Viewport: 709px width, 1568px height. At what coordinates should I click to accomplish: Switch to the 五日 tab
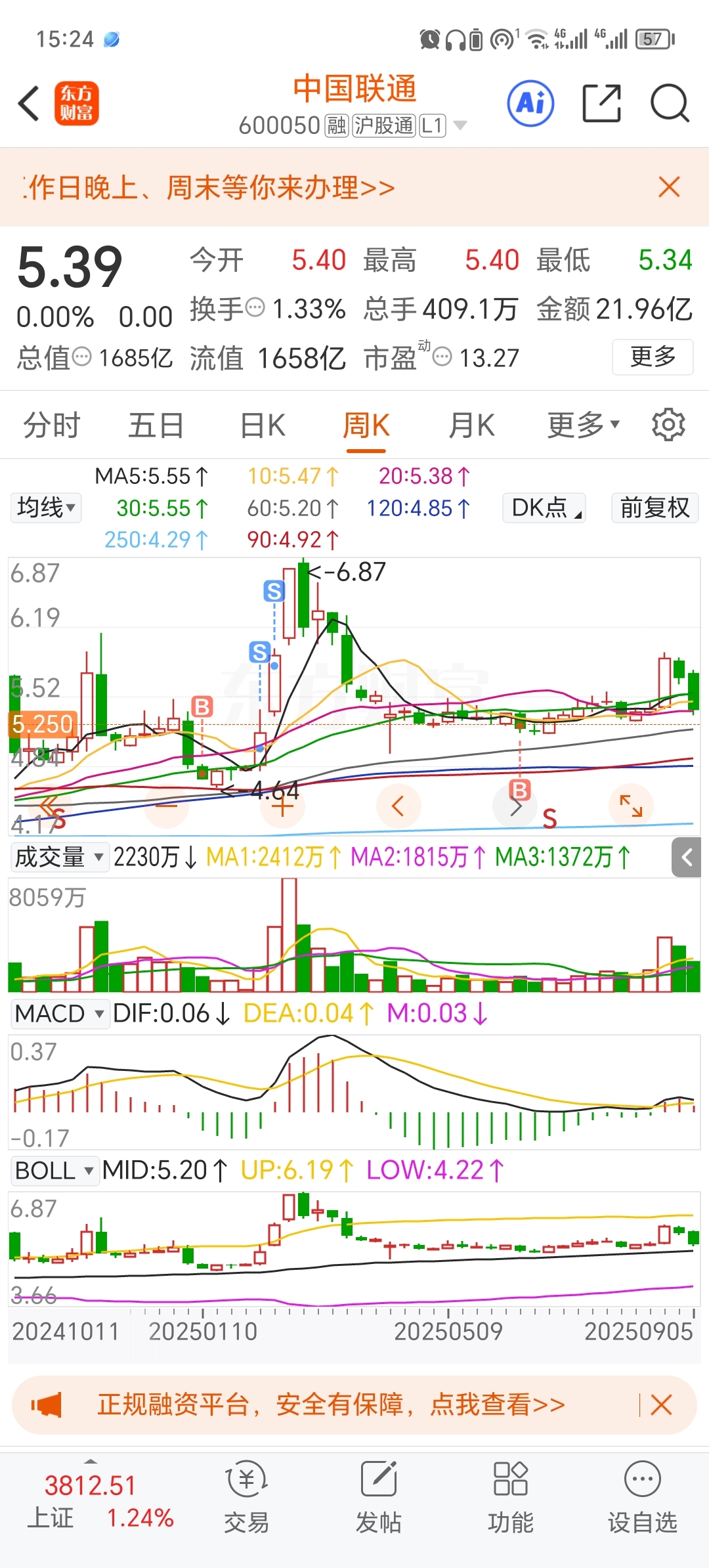[x=156, y=425]
